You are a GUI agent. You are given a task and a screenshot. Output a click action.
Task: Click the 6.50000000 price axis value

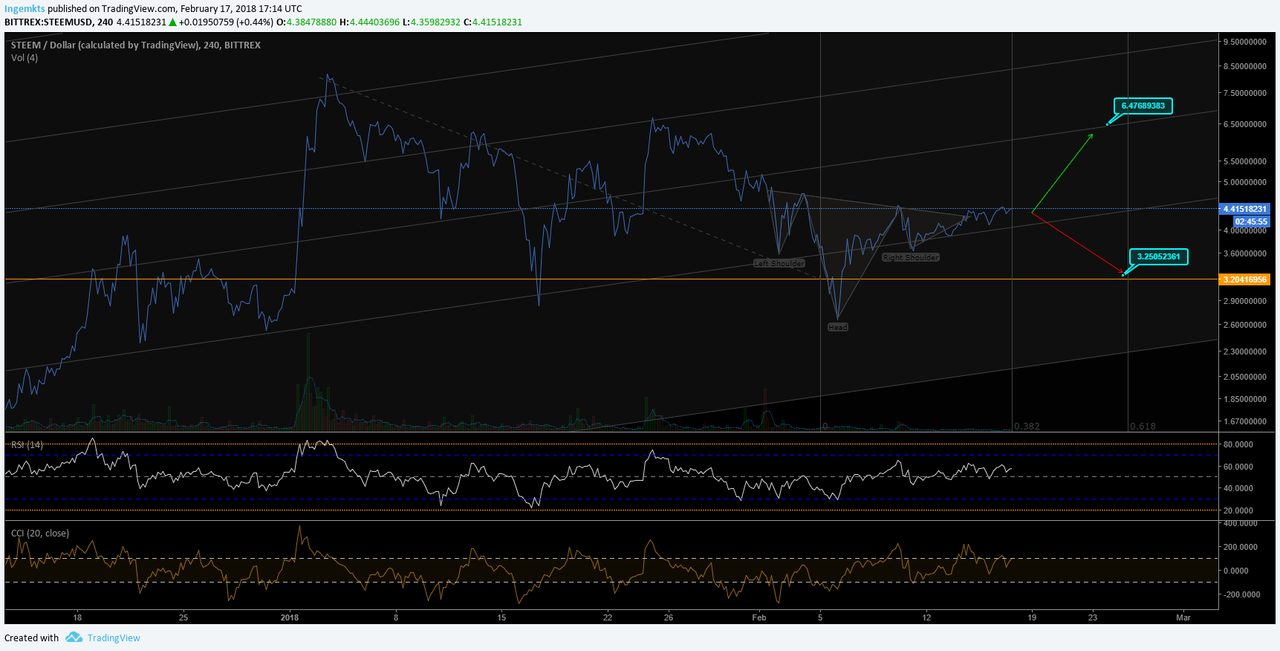click(x=1246, y=124)
